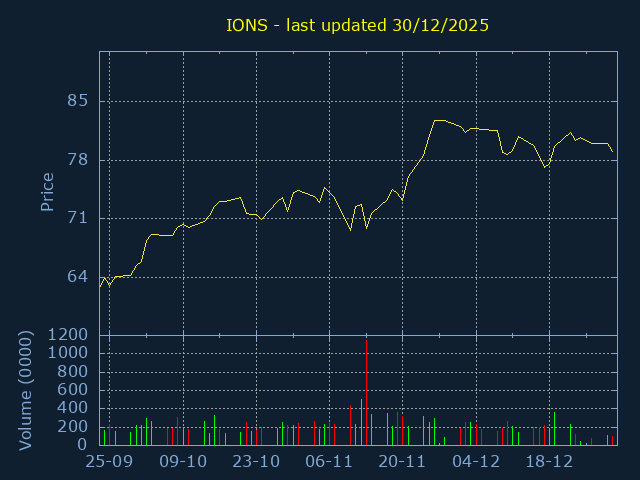
Task: Click the 09-10 date label
Action: (183, 462)
